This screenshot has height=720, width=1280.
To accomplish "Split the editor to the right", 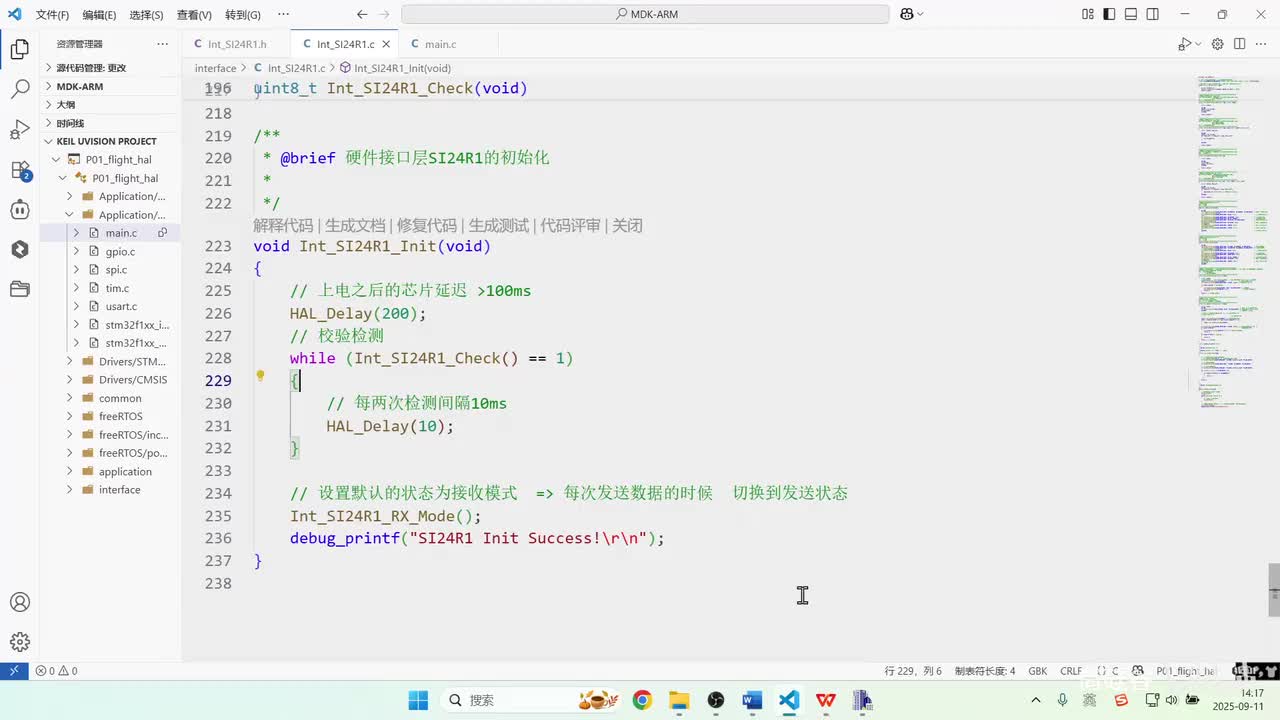I will 1240,44.
